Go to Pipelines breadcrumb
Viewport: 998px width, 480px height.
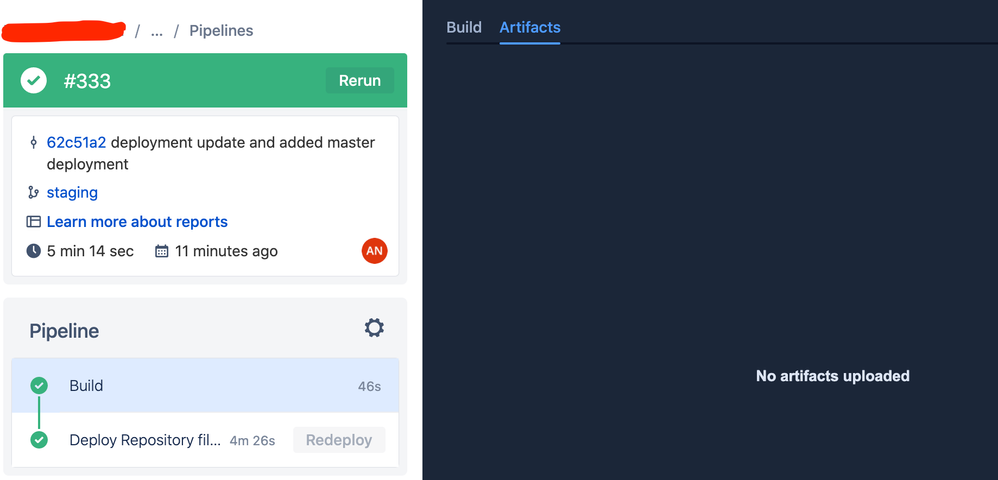pyautogui.click(x=221, y=31)
